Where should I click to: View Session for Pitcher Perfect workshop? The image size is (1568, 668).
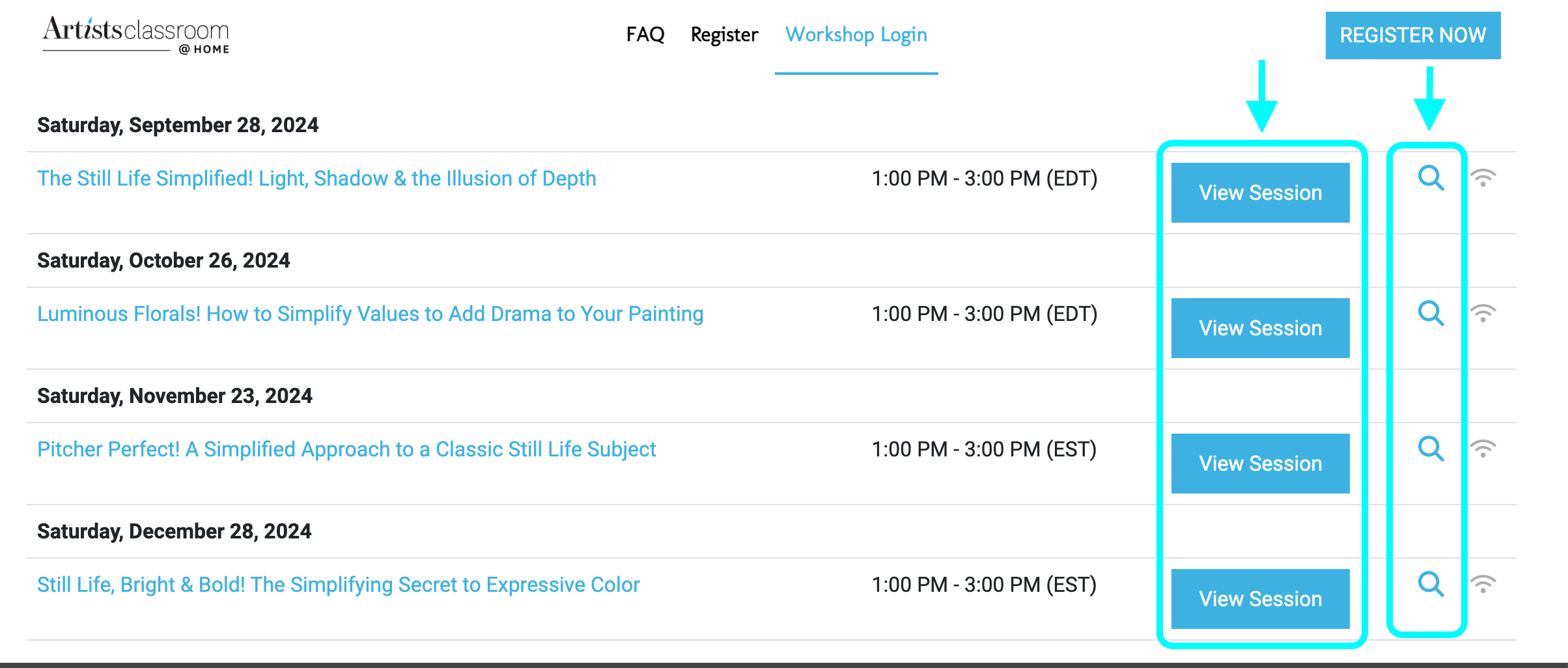pyautogui.click(x=1260, y=464)
